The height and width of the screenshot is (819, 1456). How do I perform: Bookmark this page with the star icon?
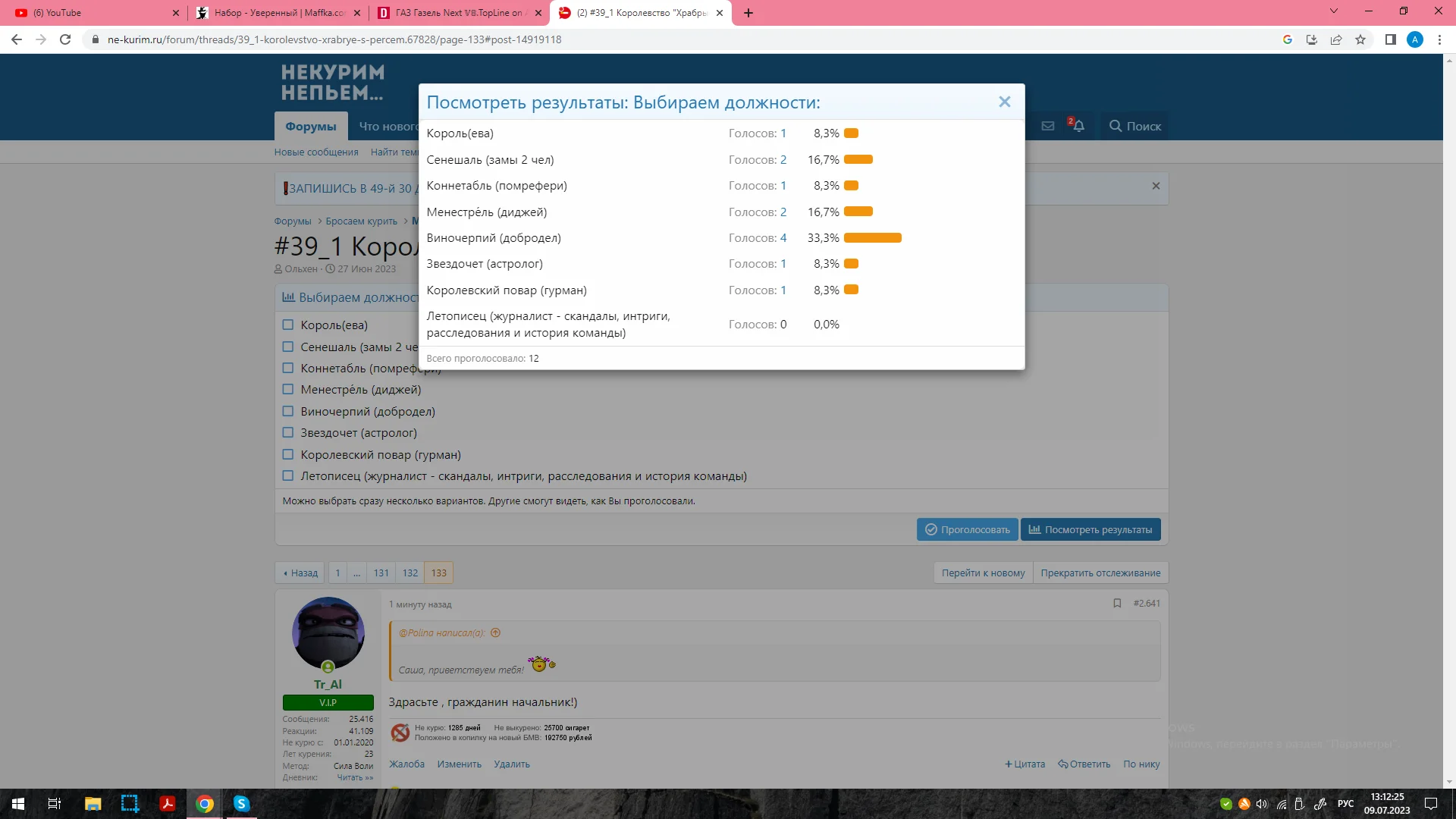[x=1360, y=39]
